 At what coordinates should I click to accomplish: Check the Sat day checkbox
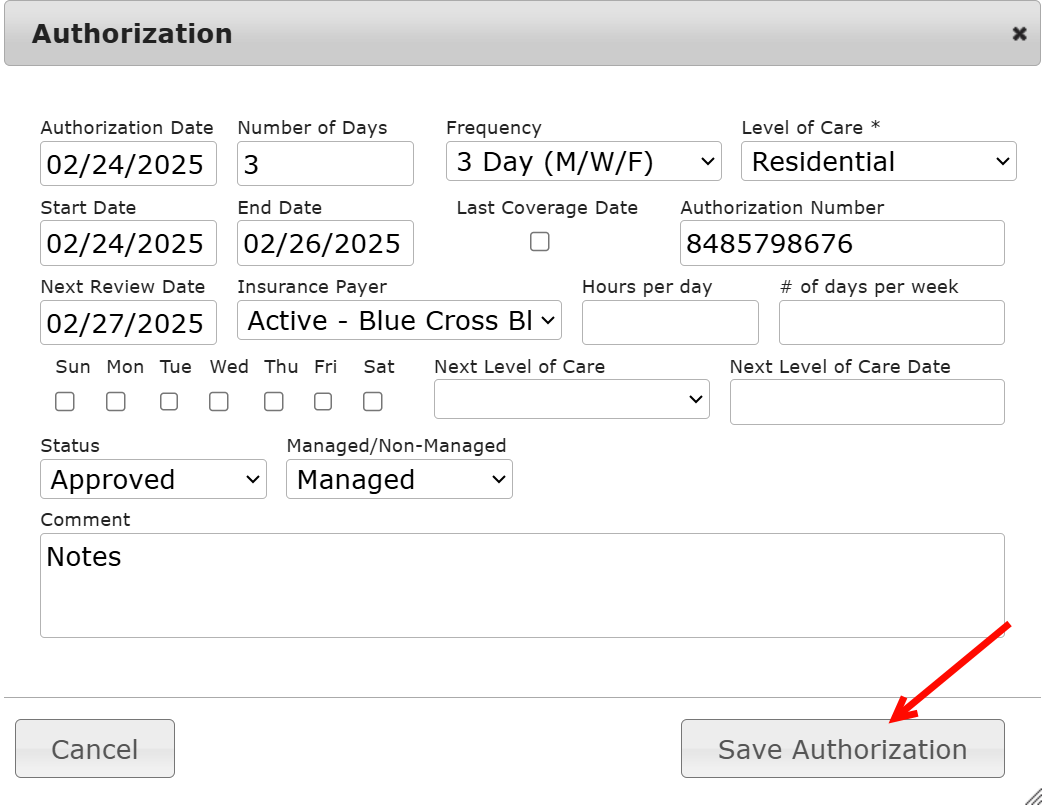pos(373,401)
